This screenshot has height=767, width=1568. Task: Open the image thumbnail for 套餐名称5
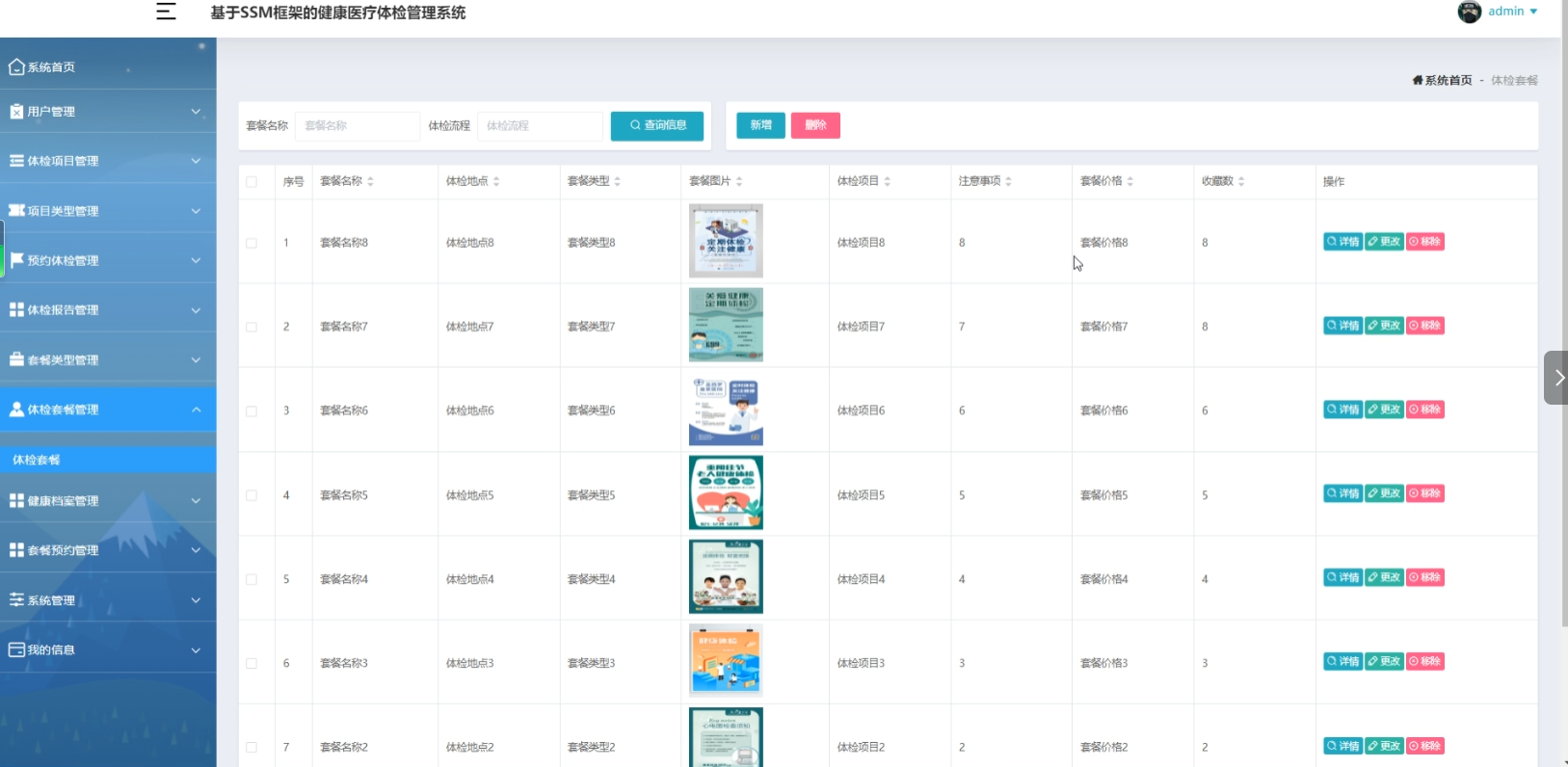click(x=726, y=492)
